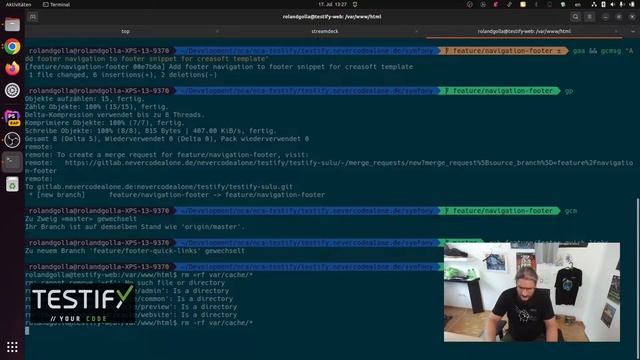Image resolution: width=640 pixels, height=360 pixels.
Task: Open the network status icon
Action: coord(594,4)
